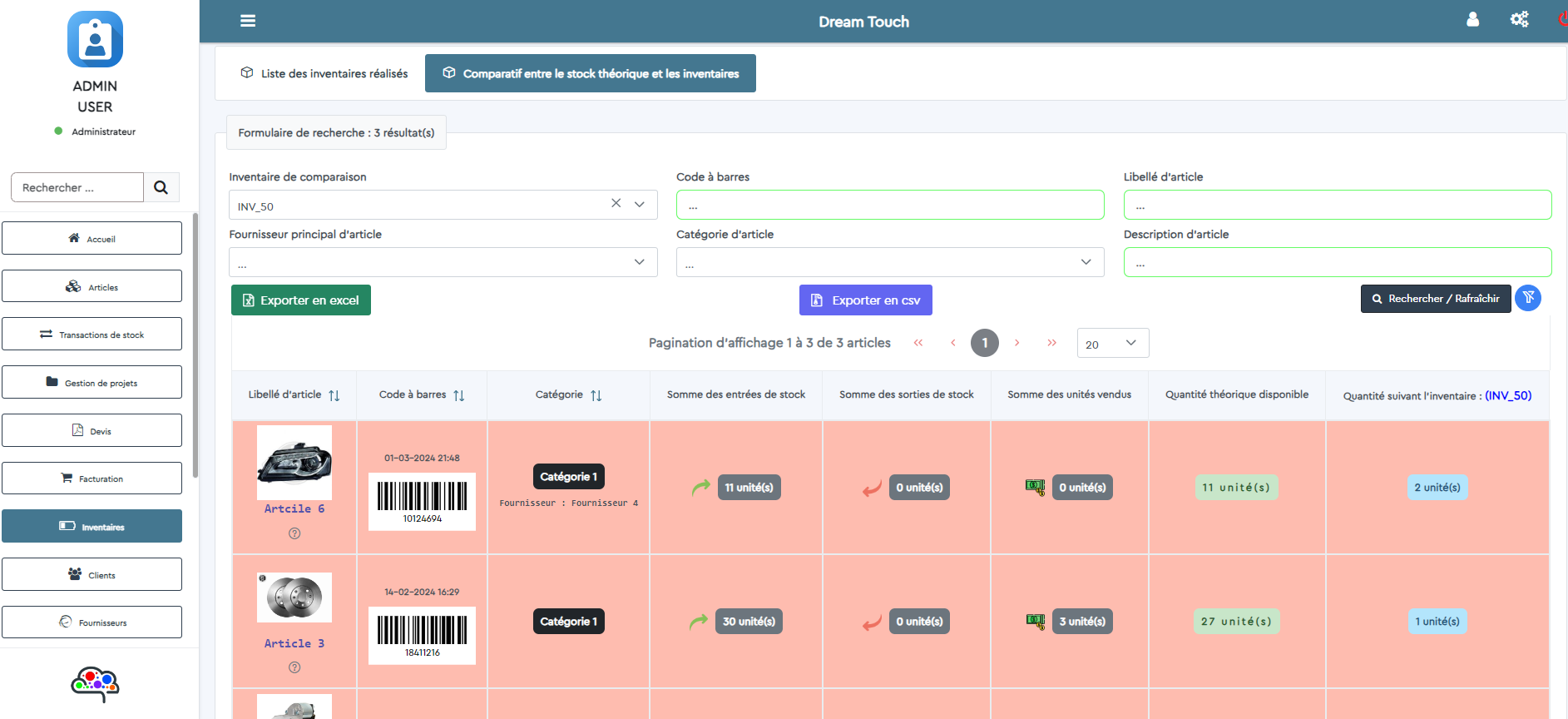Click the brake discs thumbnail of Article 3
The height and width of the screenshot is (719, 1568).
(x=294, y=598)
